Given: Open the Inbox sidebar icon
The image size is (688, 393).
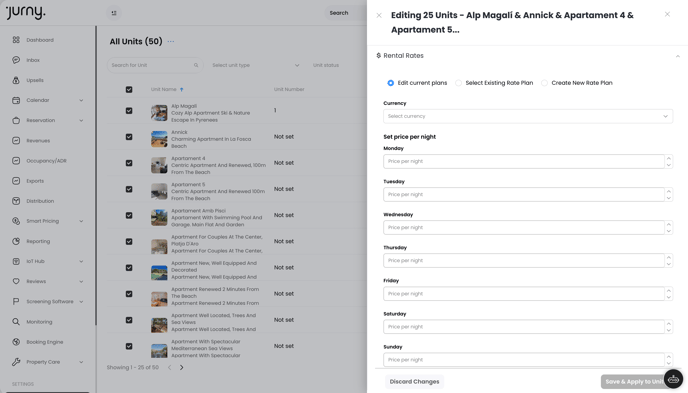Looking at the screenshot, I should point(16,60).
